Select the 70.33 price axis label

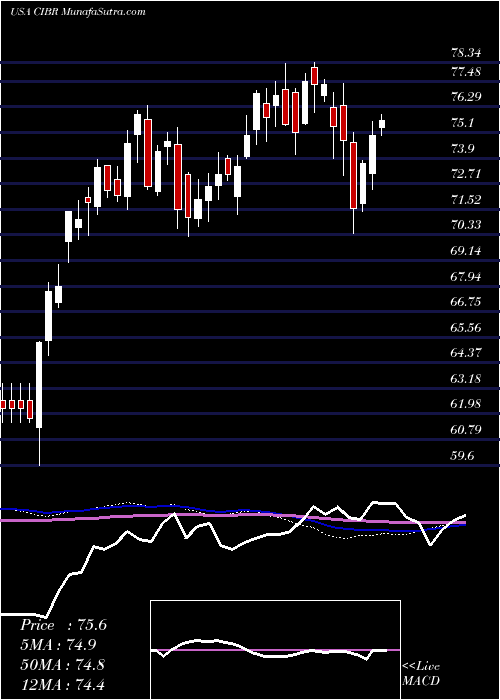coord(466,225)
